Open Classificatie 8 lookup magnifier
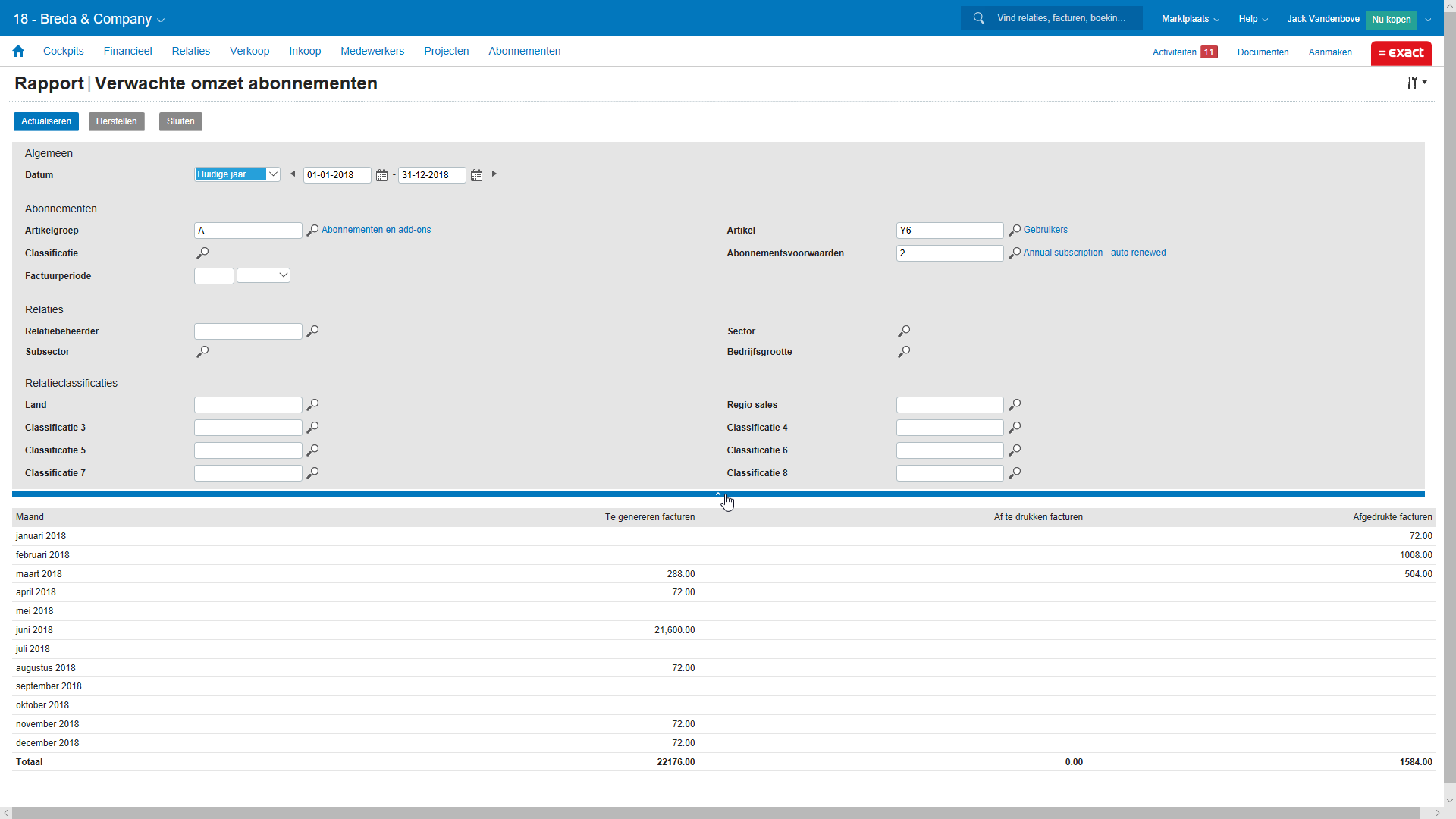1456x819 pixels. pos(1015,473)
